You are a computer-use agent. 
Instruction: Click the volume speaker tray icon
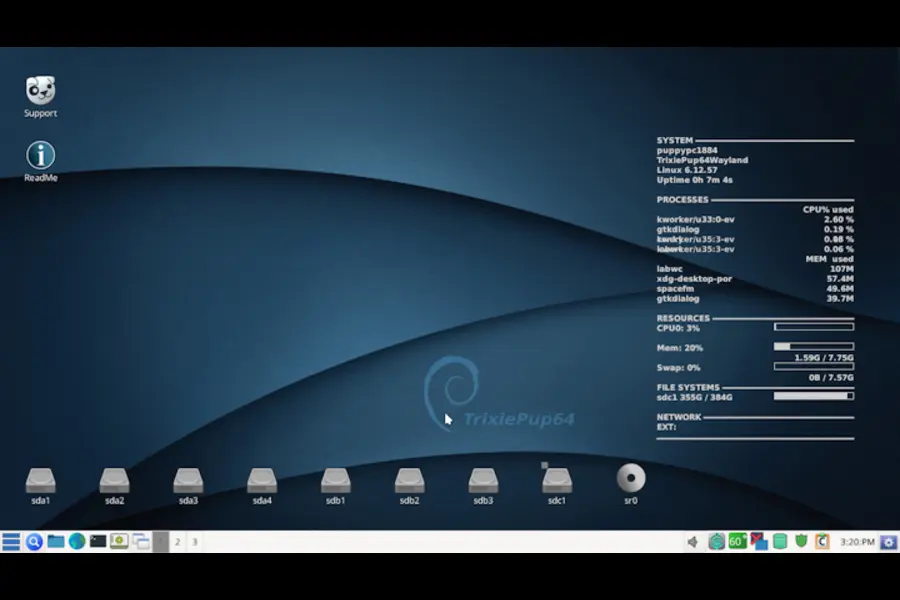[693, 541]
